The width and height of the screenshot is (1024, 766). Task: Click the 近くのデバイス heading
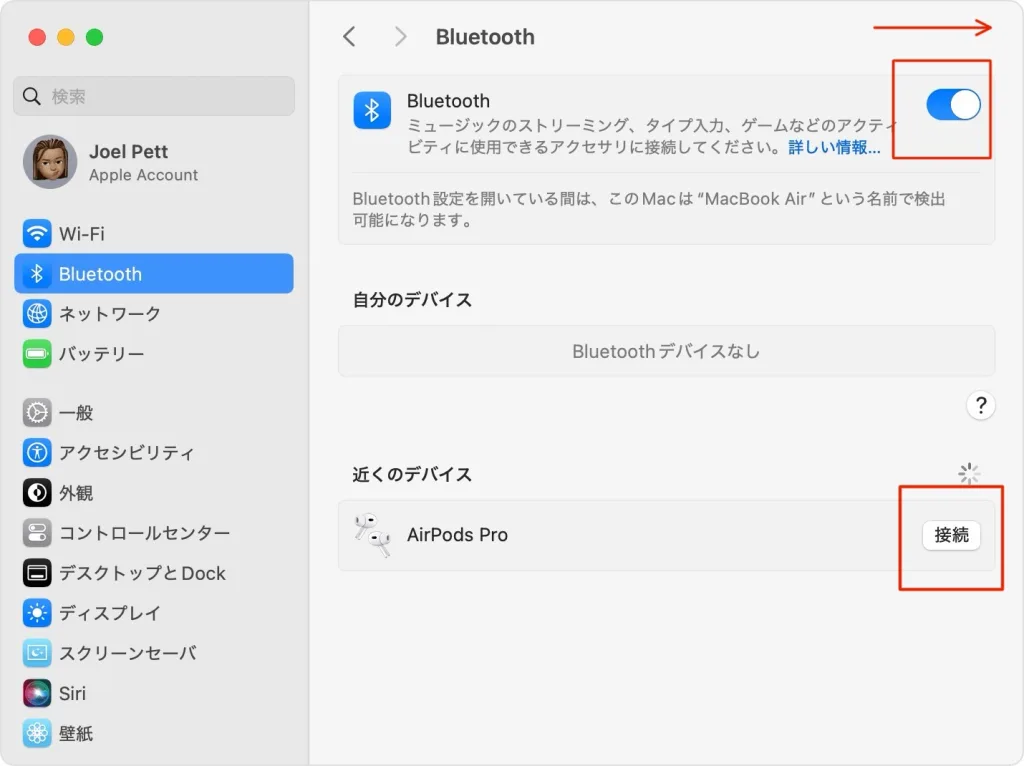pos(412,474)
